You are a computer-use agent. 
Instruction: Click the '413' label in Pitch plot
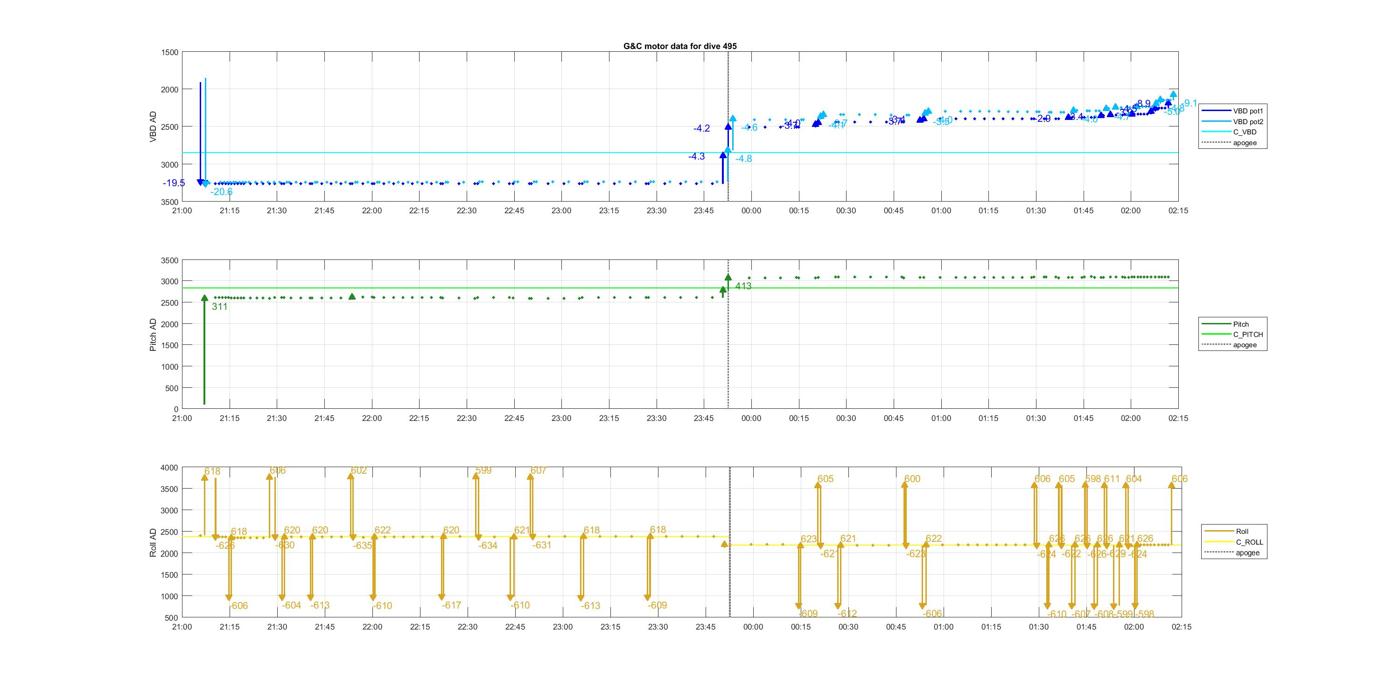coord(743,287)
